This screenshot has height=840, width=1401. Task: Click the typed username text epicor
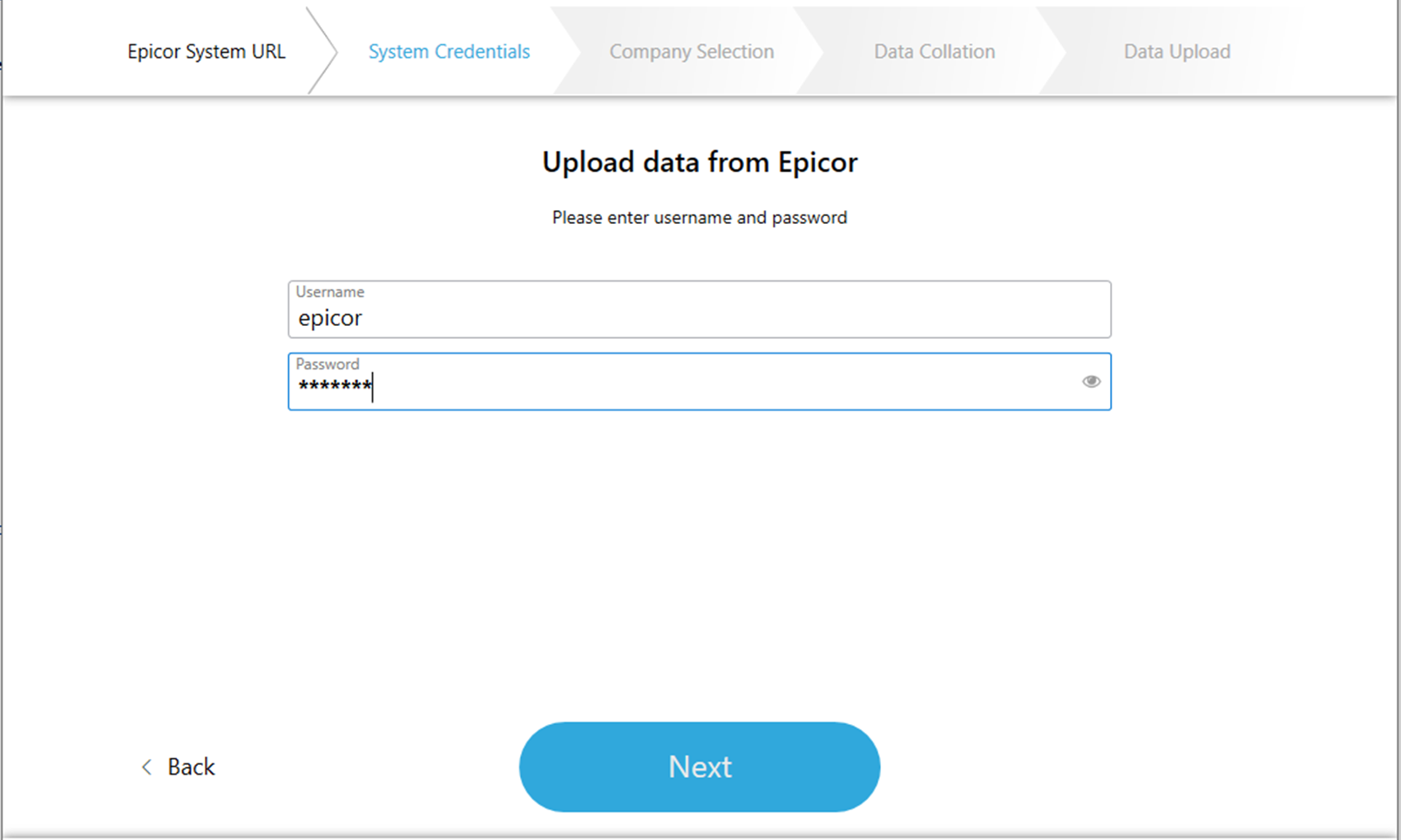(330, 318)
